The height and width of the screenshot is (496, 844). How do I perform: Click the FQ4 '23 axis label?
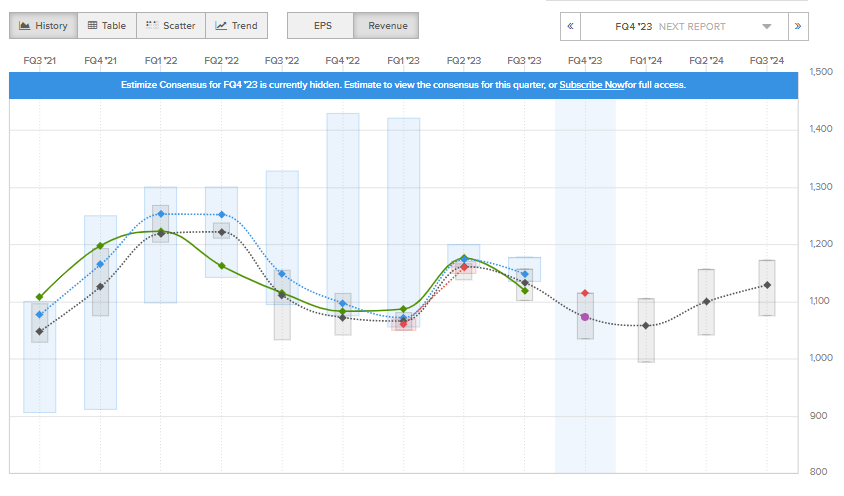(585, 61)
